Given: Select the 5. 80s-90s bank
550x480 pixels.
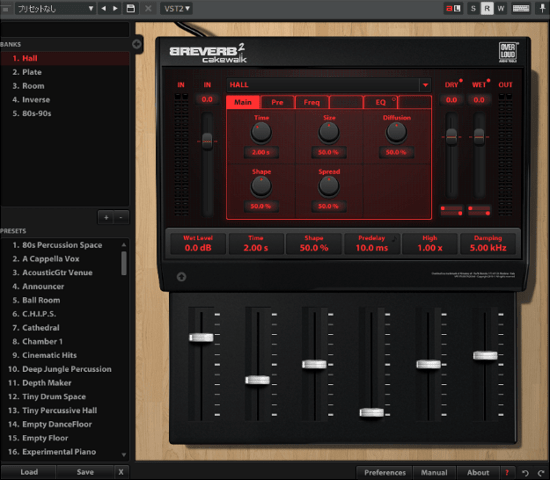Looking at the screenshot, I should 65,113.
